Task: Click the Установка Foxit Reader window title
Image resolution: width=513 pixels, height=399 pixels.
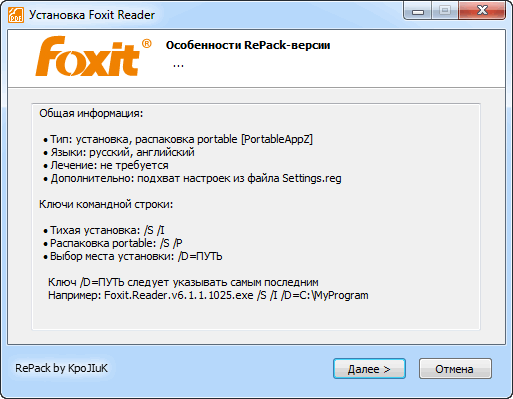Action: tap(92, 15)
